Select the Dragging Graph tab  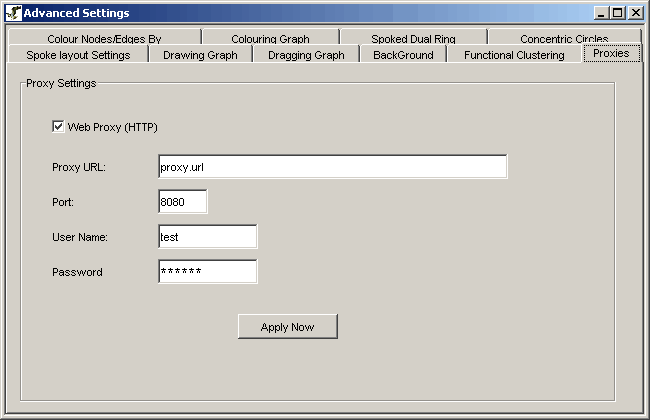tap(305, 55)
